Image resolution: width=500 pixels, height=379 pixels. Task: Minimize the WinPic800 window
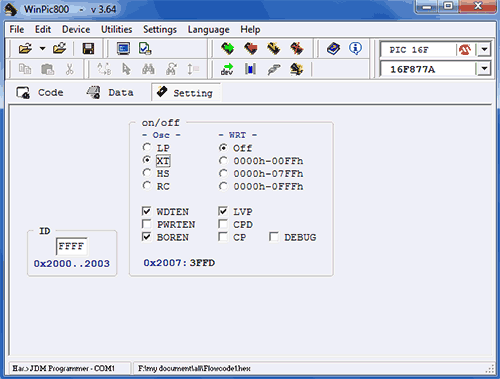coord(427,7)
